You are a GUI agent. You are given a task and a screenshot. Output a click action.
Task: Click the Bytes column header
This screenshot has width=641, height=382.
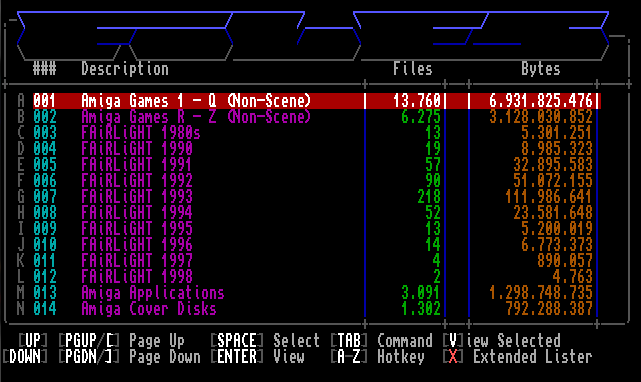coord(540,69)
